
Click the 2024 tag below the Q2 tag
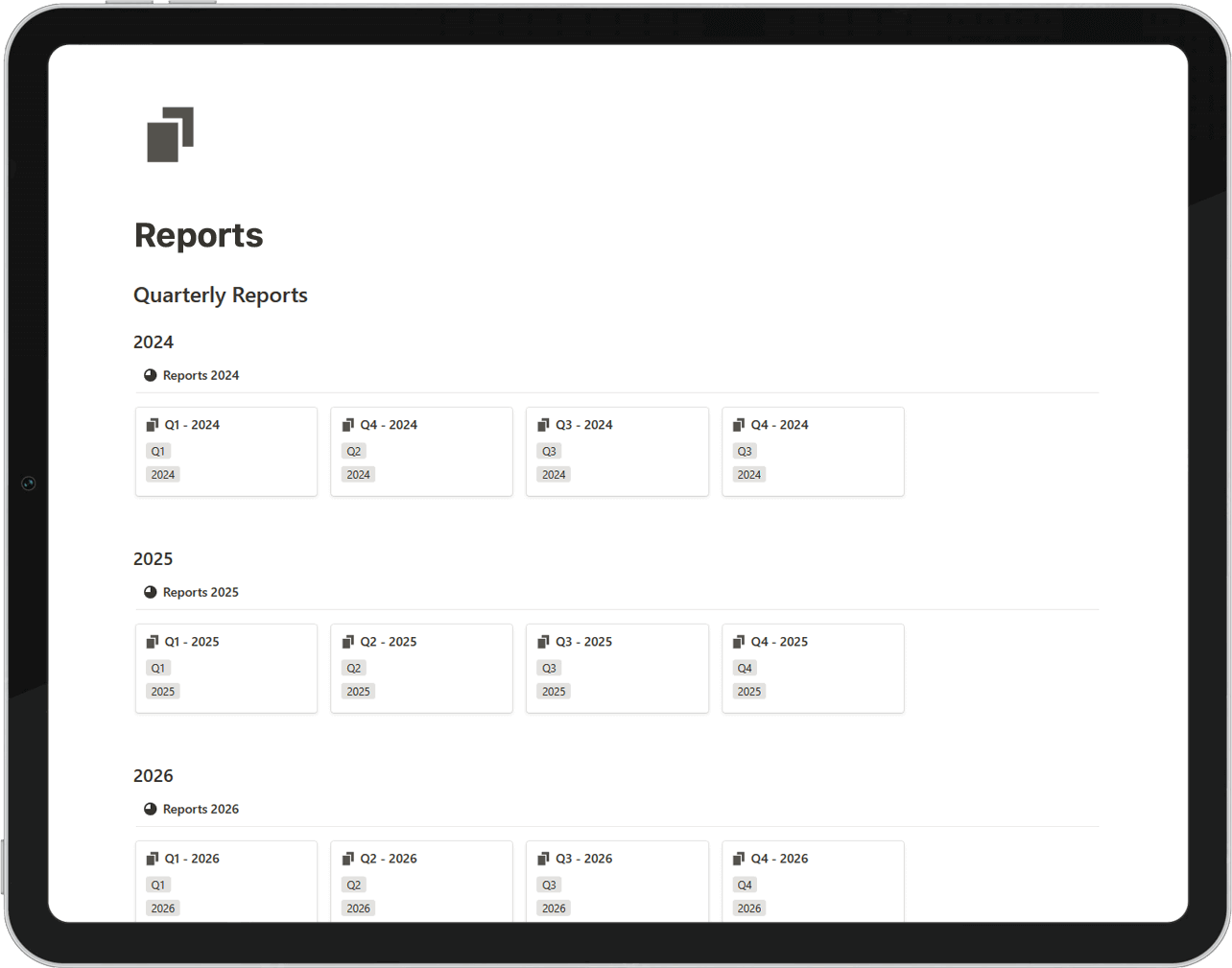[359, 475]
